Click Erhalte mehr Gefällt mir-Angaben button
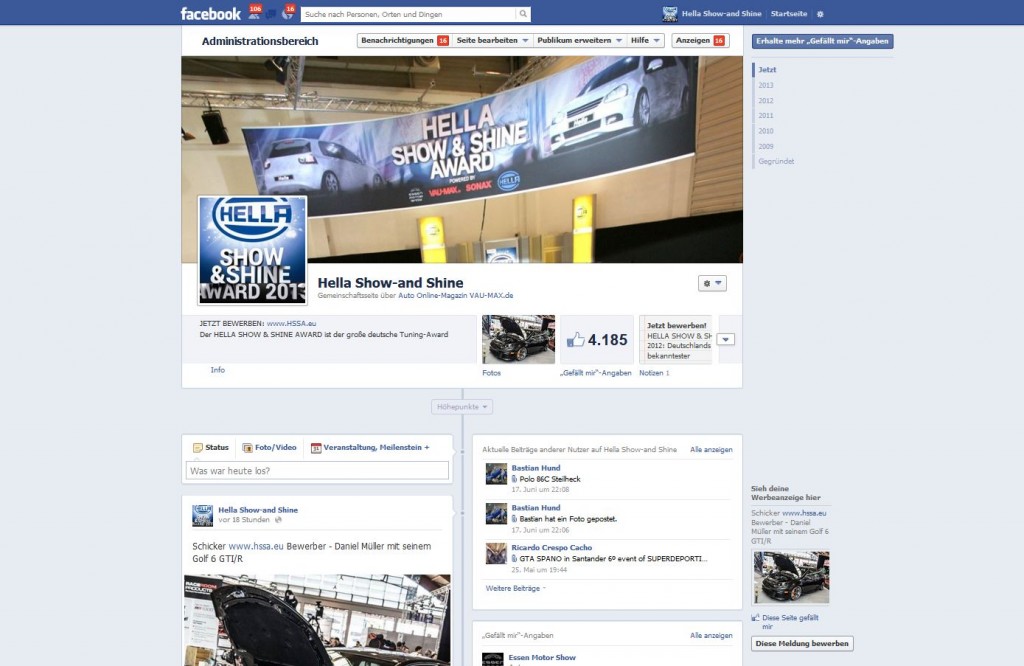1024x666 pixels. pyautogui.click(x=822, y=41)
